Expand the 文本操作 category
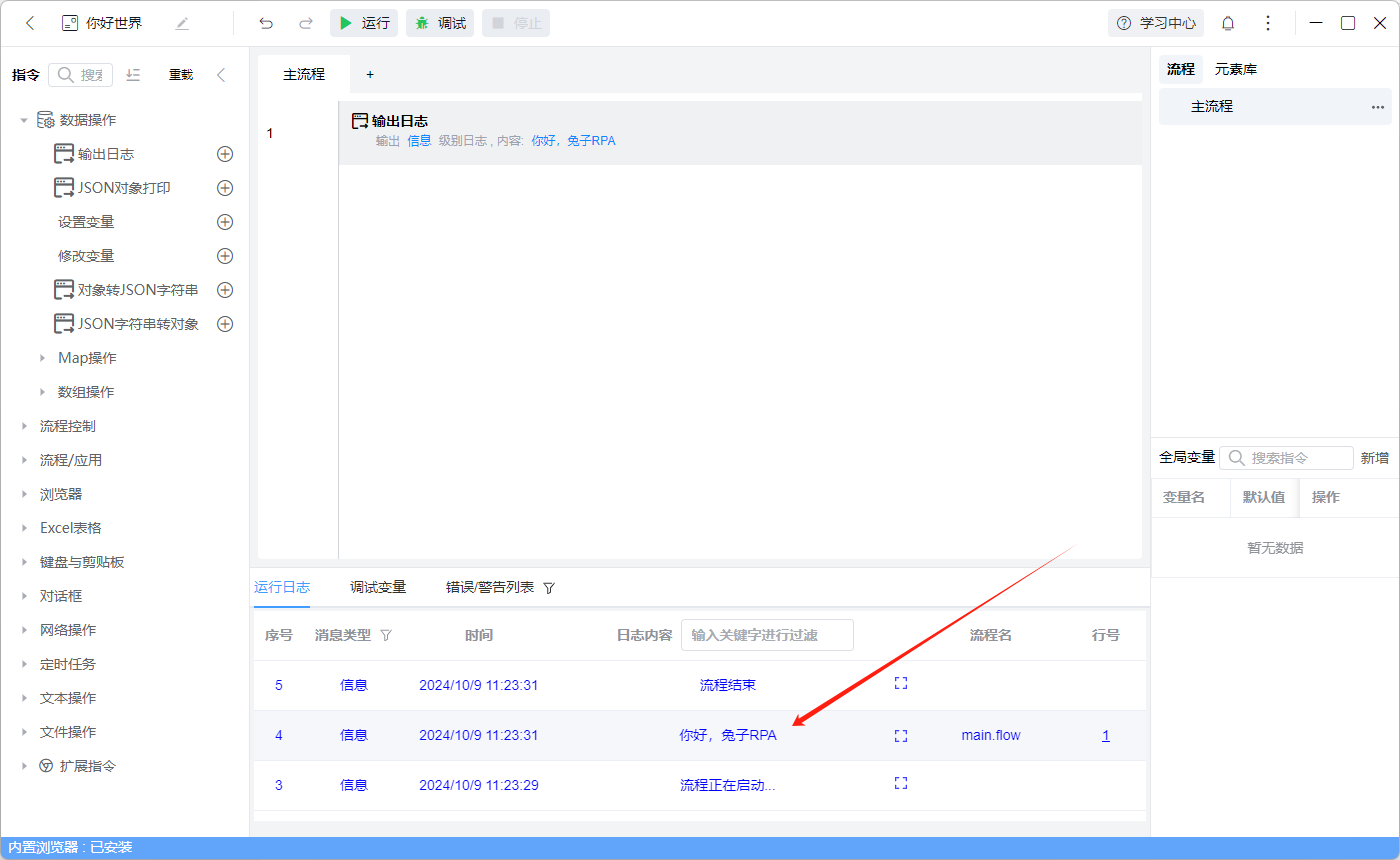1400x860 pixels. [x=24, y=698]
